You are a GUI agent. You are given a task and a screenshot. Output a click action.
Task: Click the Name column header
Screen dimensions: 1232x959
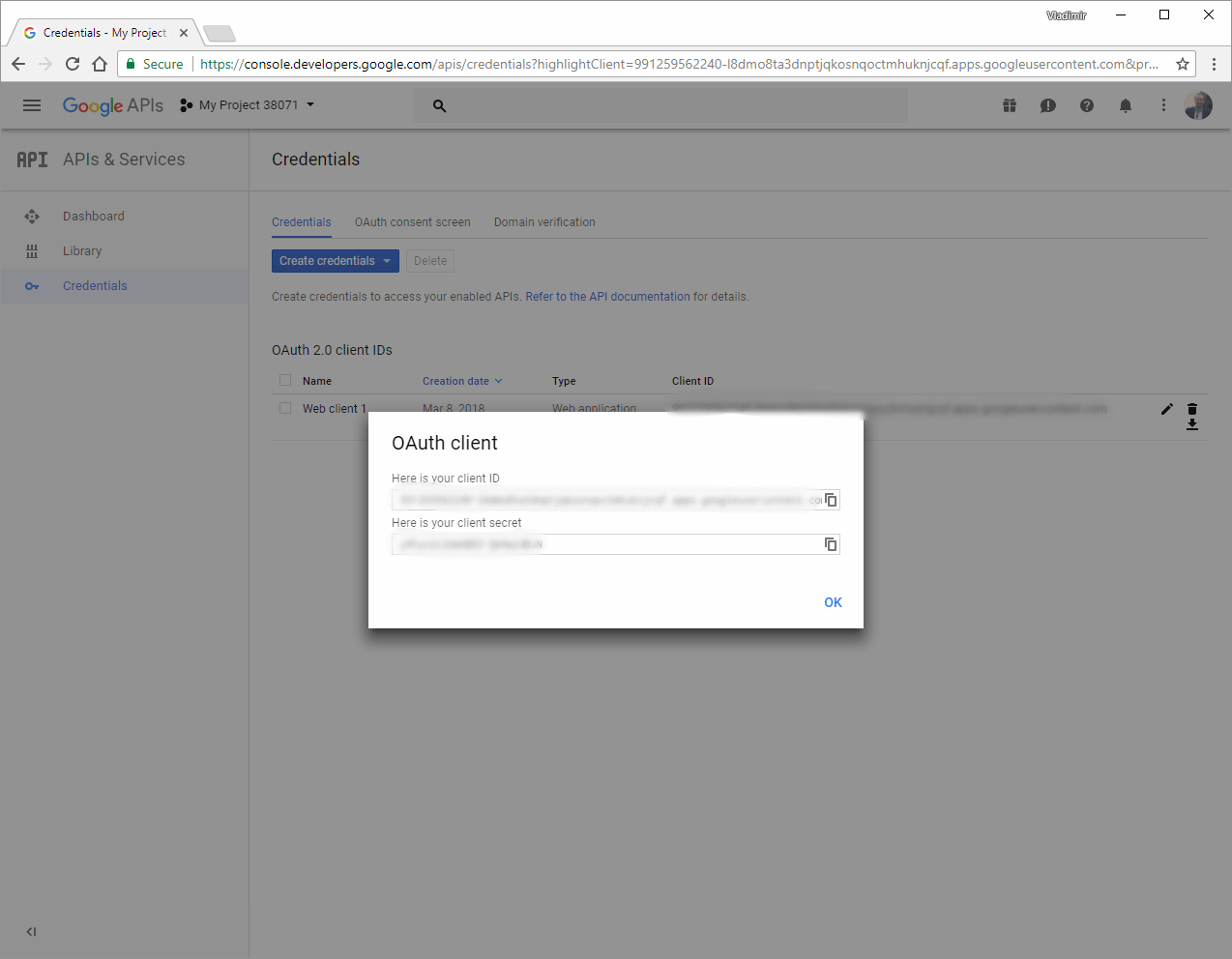coord(317,381)
